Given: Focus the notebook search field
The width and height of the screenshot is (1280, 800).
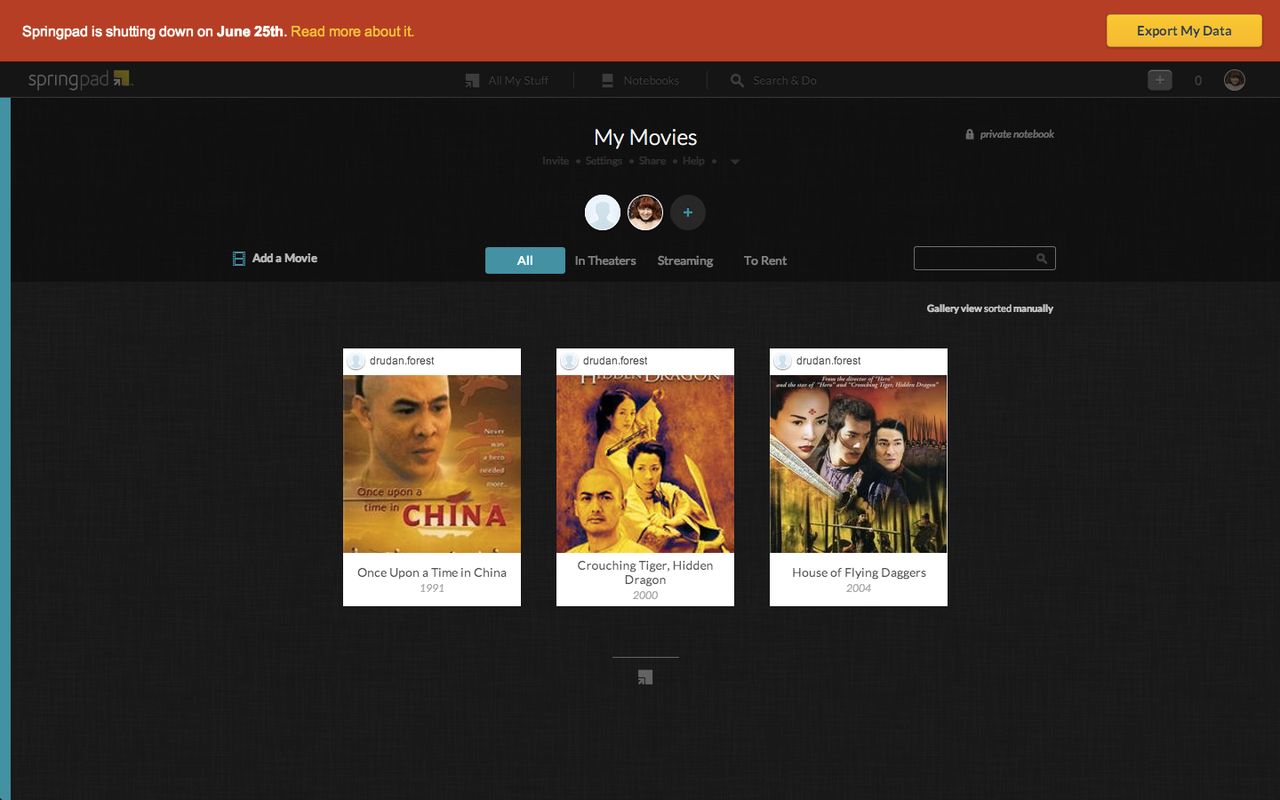Looking at the screenshot, I should pyautogui.click(x=984, y=258).
